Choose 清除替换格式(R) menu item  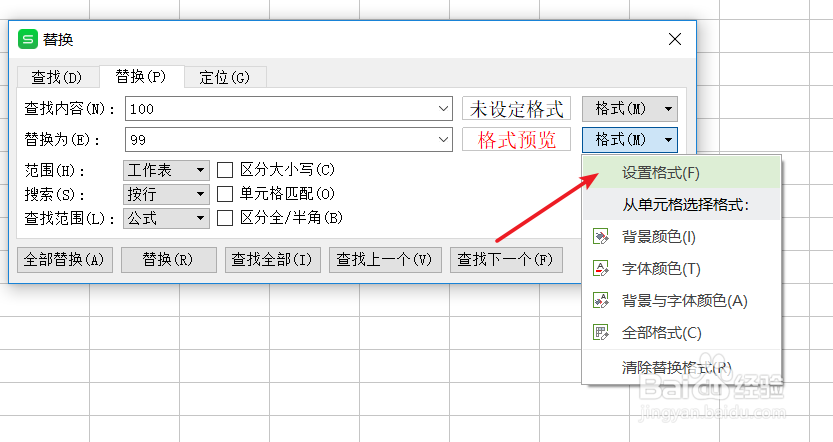[682, 367]
